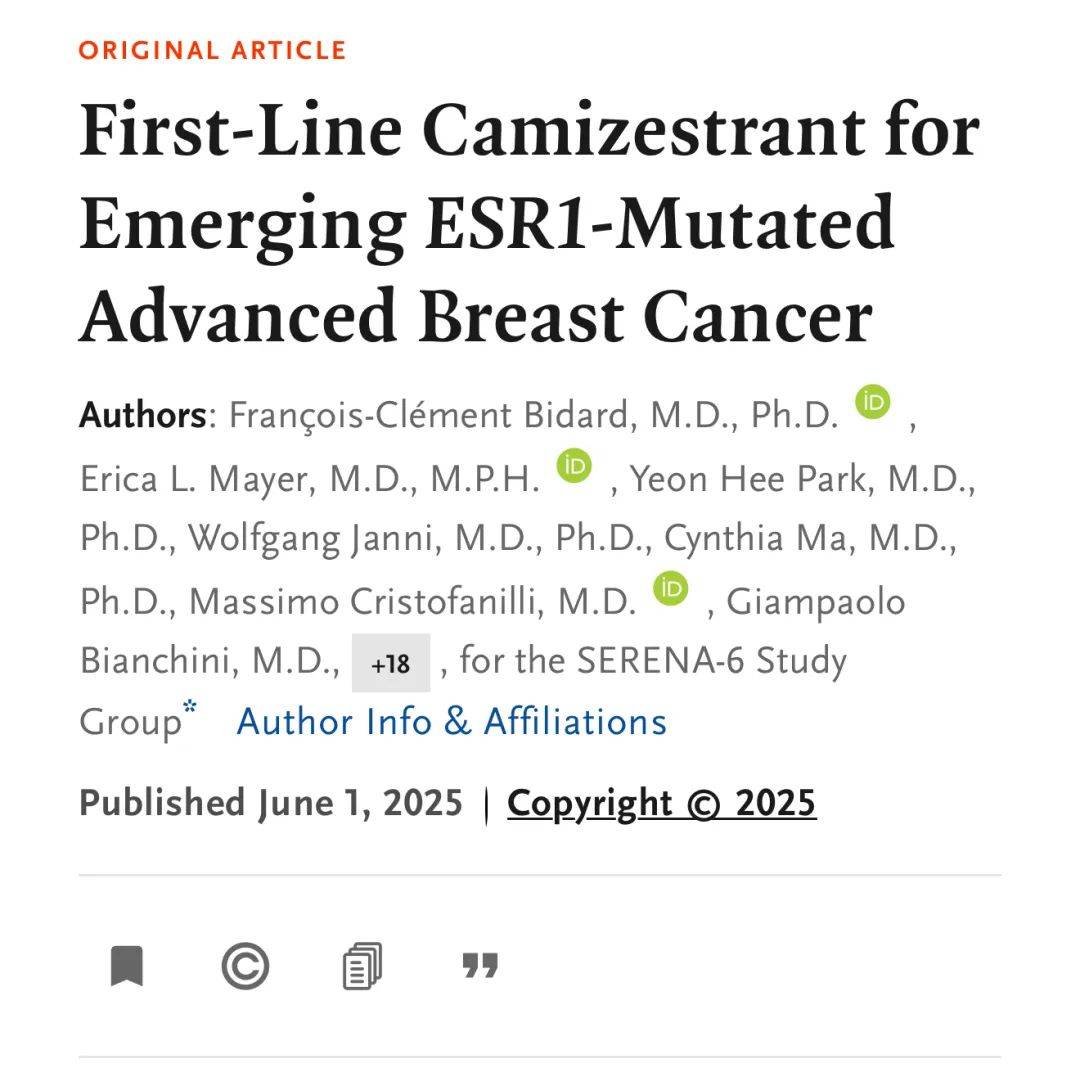Screen dimensions: 1080x1068
Task: Open author Wolfgang Janni details
Action: [315, 538]
